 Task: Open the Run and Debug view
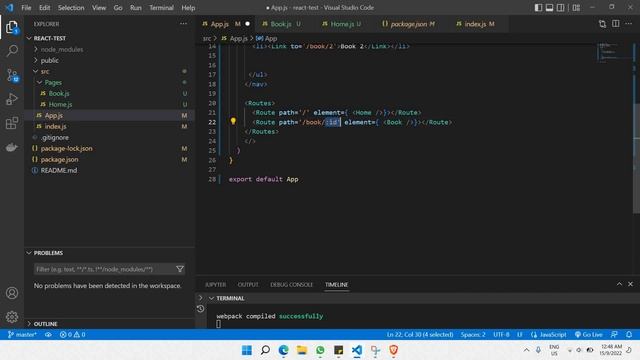[12, 99]
